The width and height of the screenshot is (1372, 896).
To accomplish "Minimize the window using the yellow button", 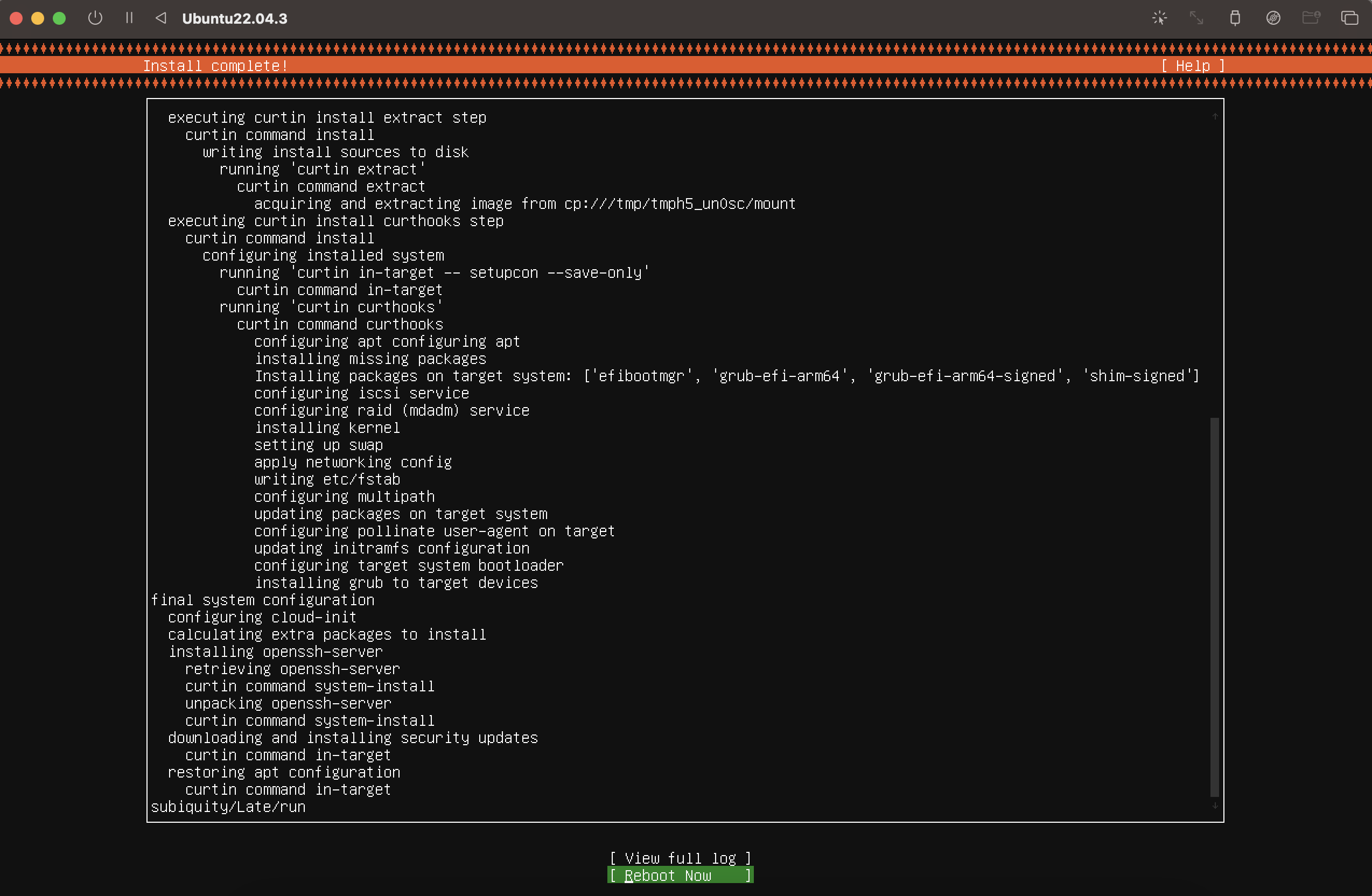I will 38,18.
